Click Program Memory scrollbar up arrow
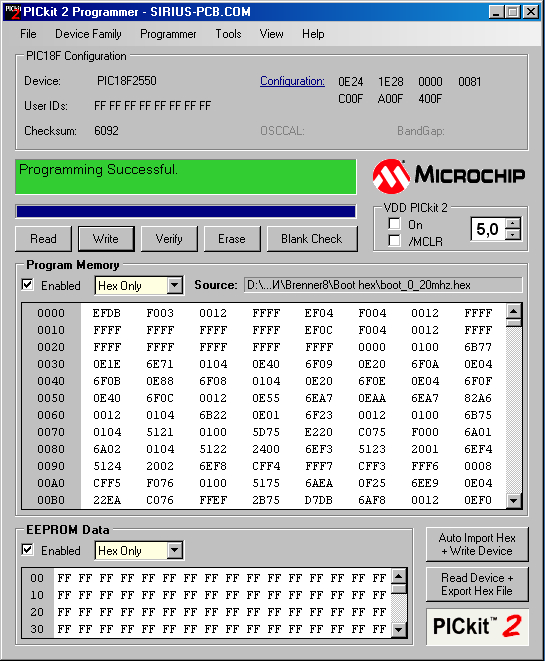 click(x=514, y=312)
